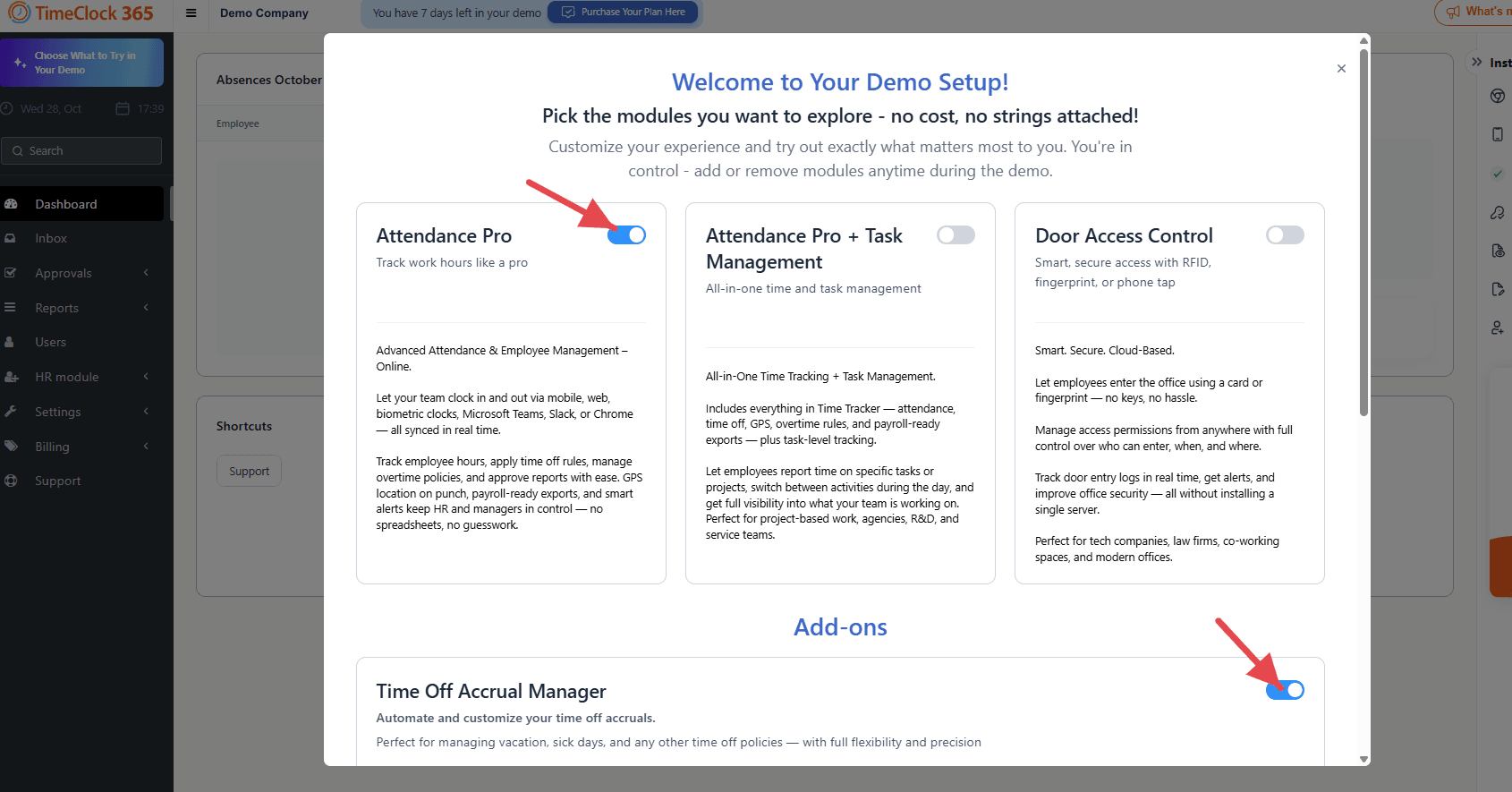Turn off Time Off Accrual Manager toggle
Viewport: 1512px width, 792px height.
[x=1285, y=690]
